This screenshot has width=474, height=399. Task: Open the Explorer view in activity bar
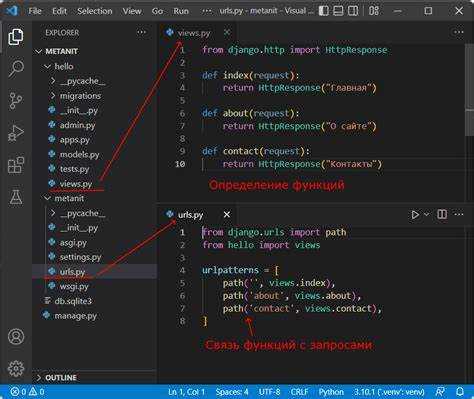pyautogui.click(x=16, y=36)
